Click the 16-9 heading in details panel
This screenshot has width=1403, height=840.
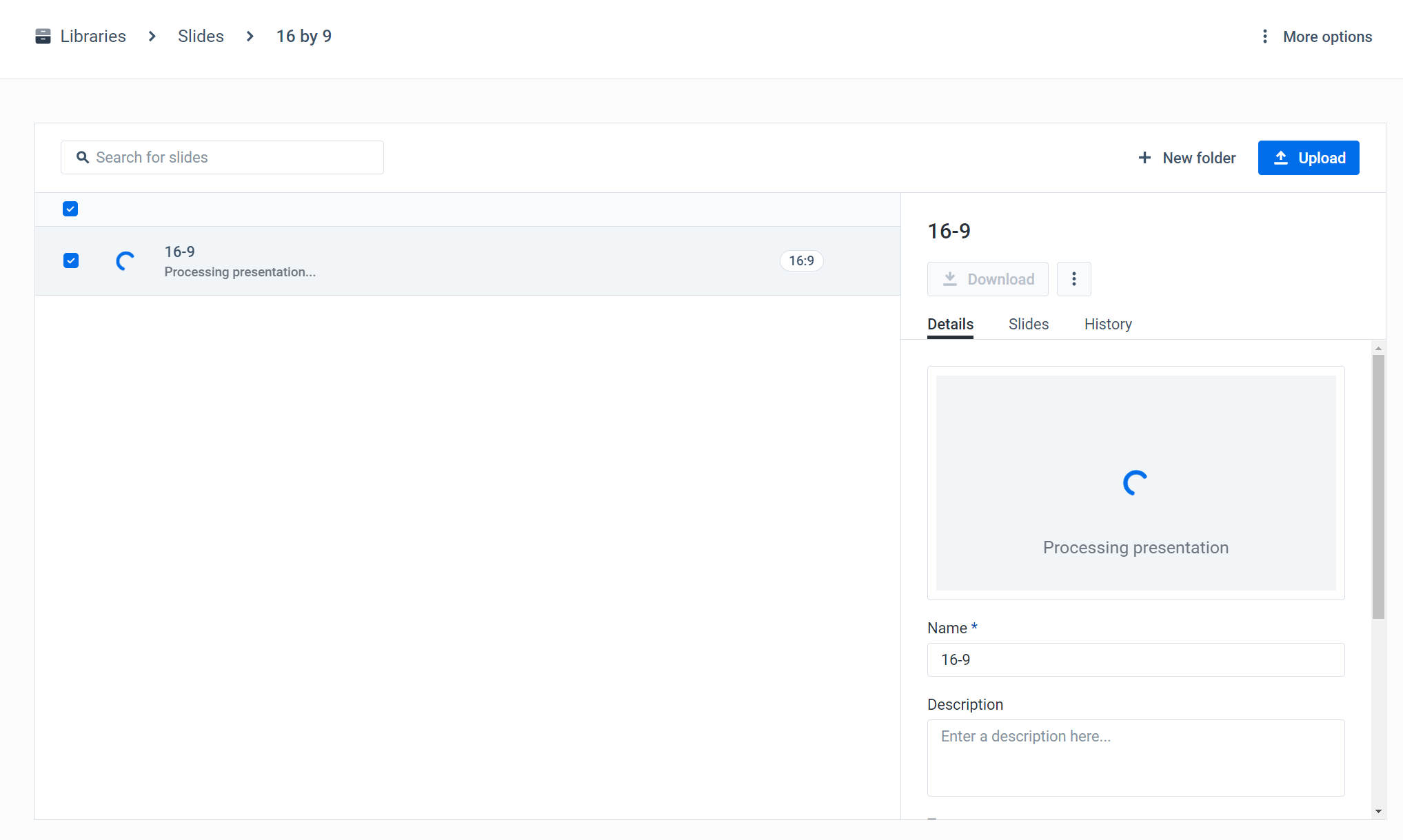[x=949, y=231]
